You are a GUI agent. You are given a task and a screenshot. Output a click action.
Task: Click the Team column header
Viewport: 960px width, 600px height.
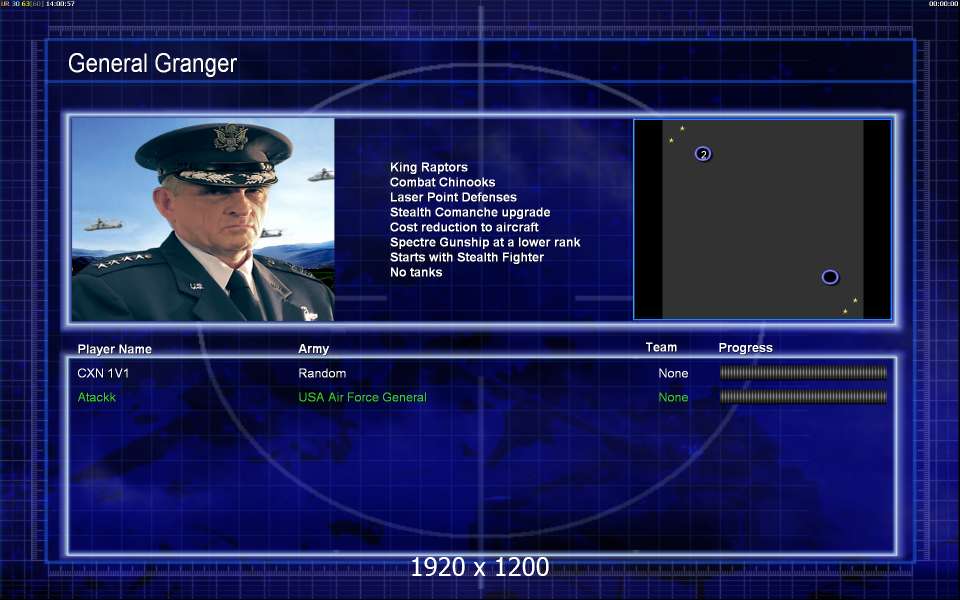(x=661, y=347)
